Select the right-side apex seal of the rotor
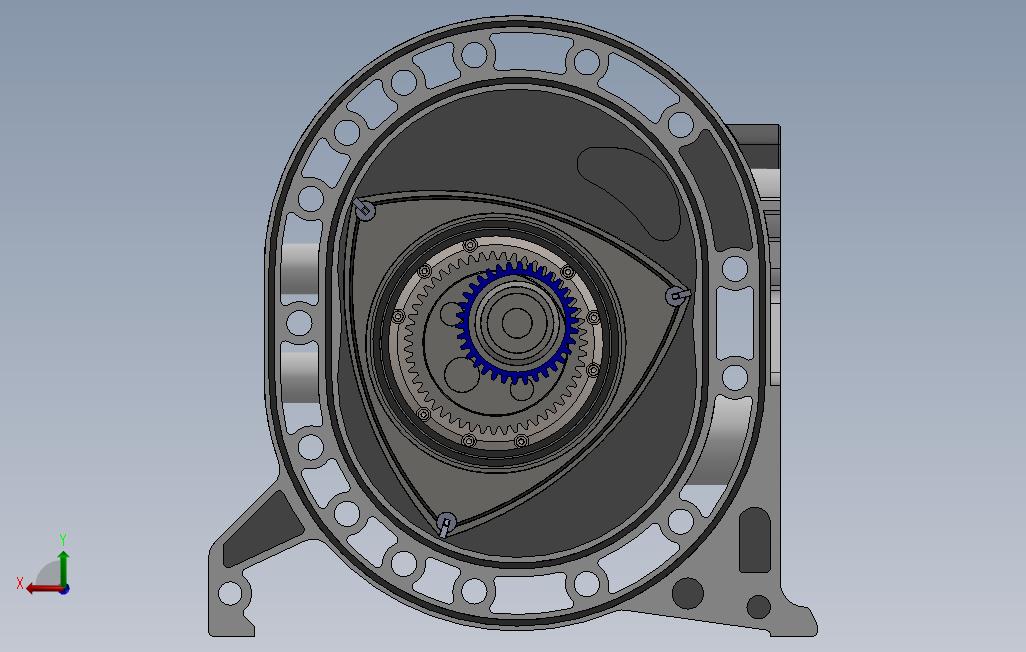Viewport: 1026px width, 652px height. tap(677, 296)
